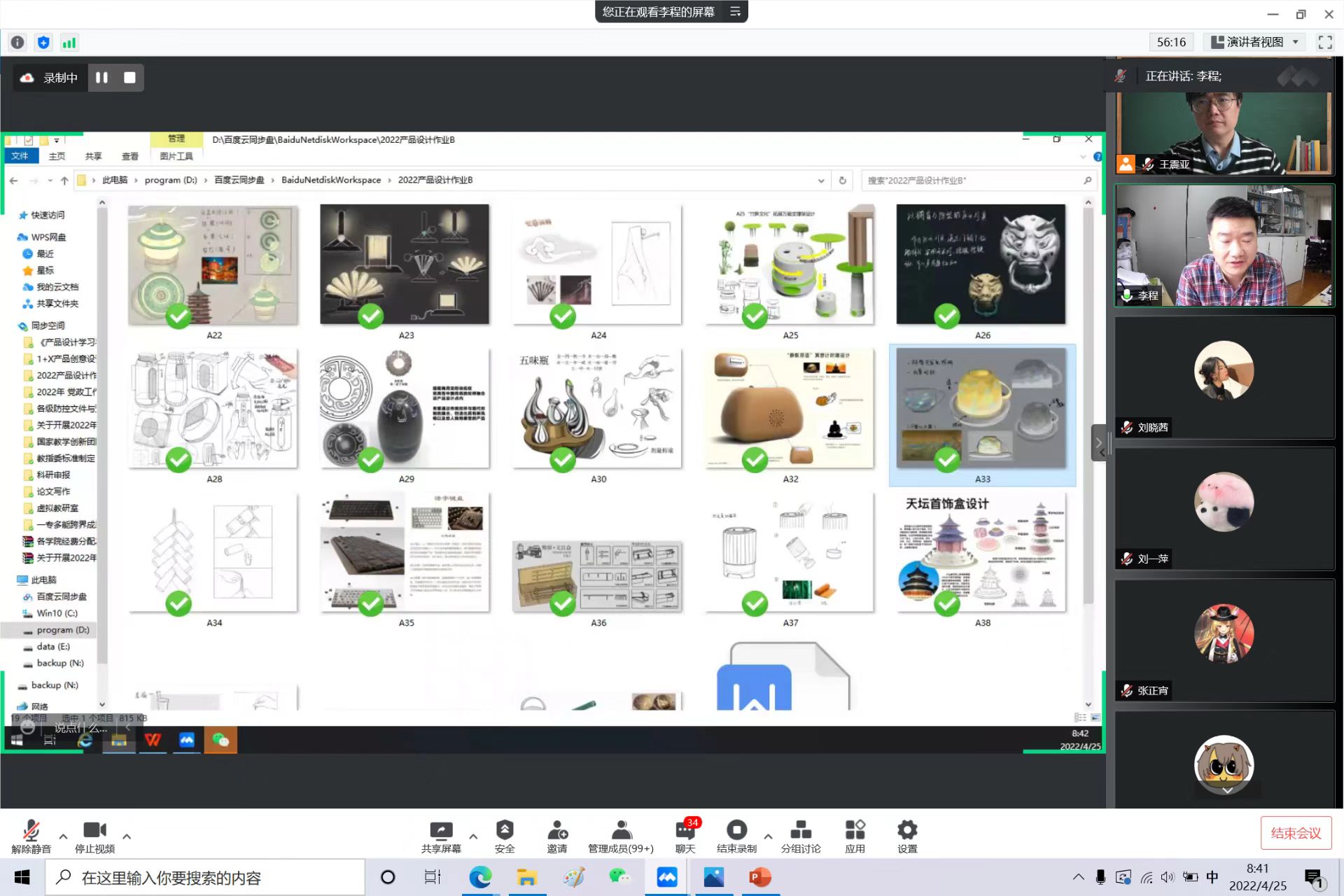Click the 结束会议 end meeting button
This screenshot has width=1344, height=896.
(1295, 833)
